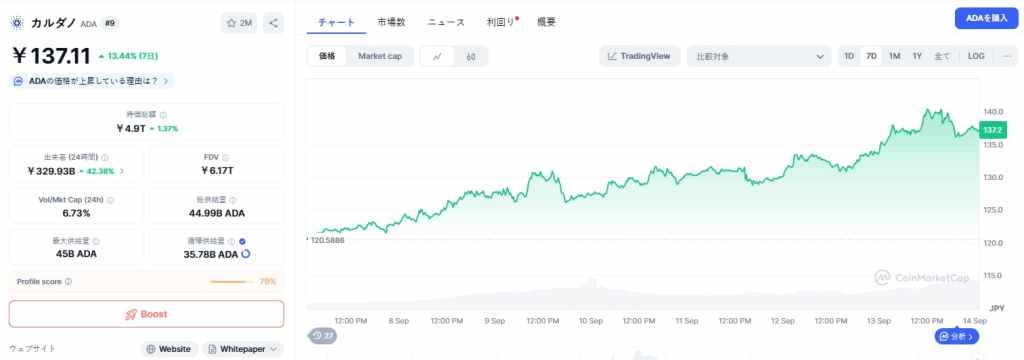Click the Cardano ADA coin logo
The height and width of the screenshot is (360, 1024).
click(x=16, y=24)
